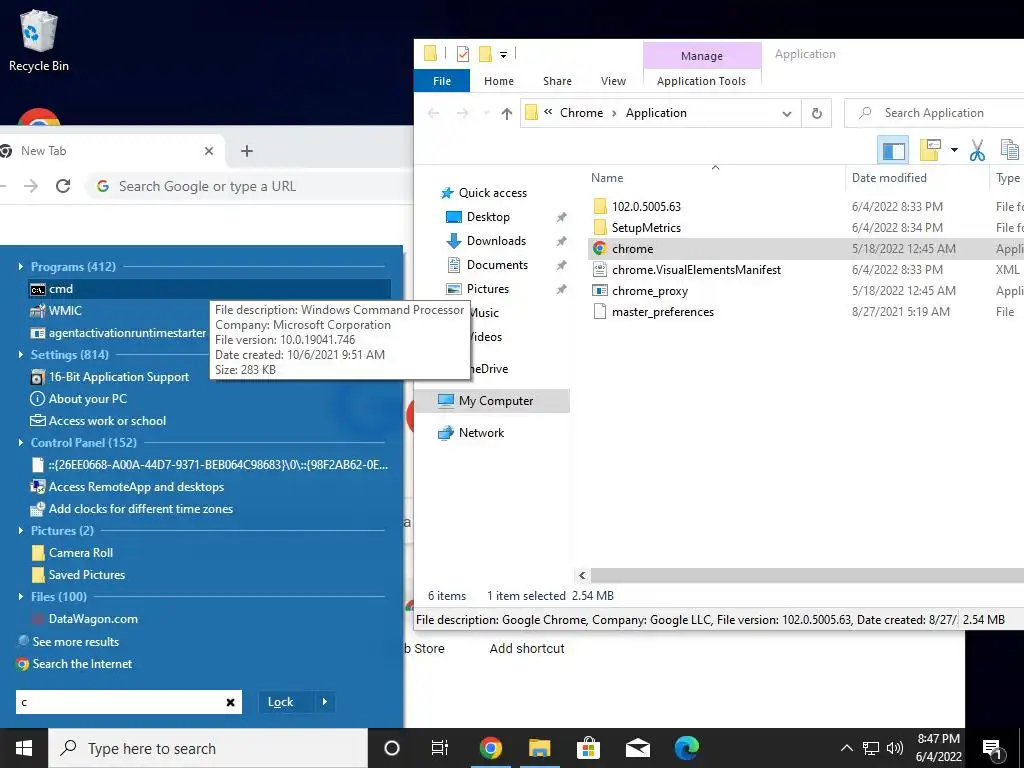Refresh the Explorer folder view
This screenshot has width=1024, height=768.
click(816, 113)
